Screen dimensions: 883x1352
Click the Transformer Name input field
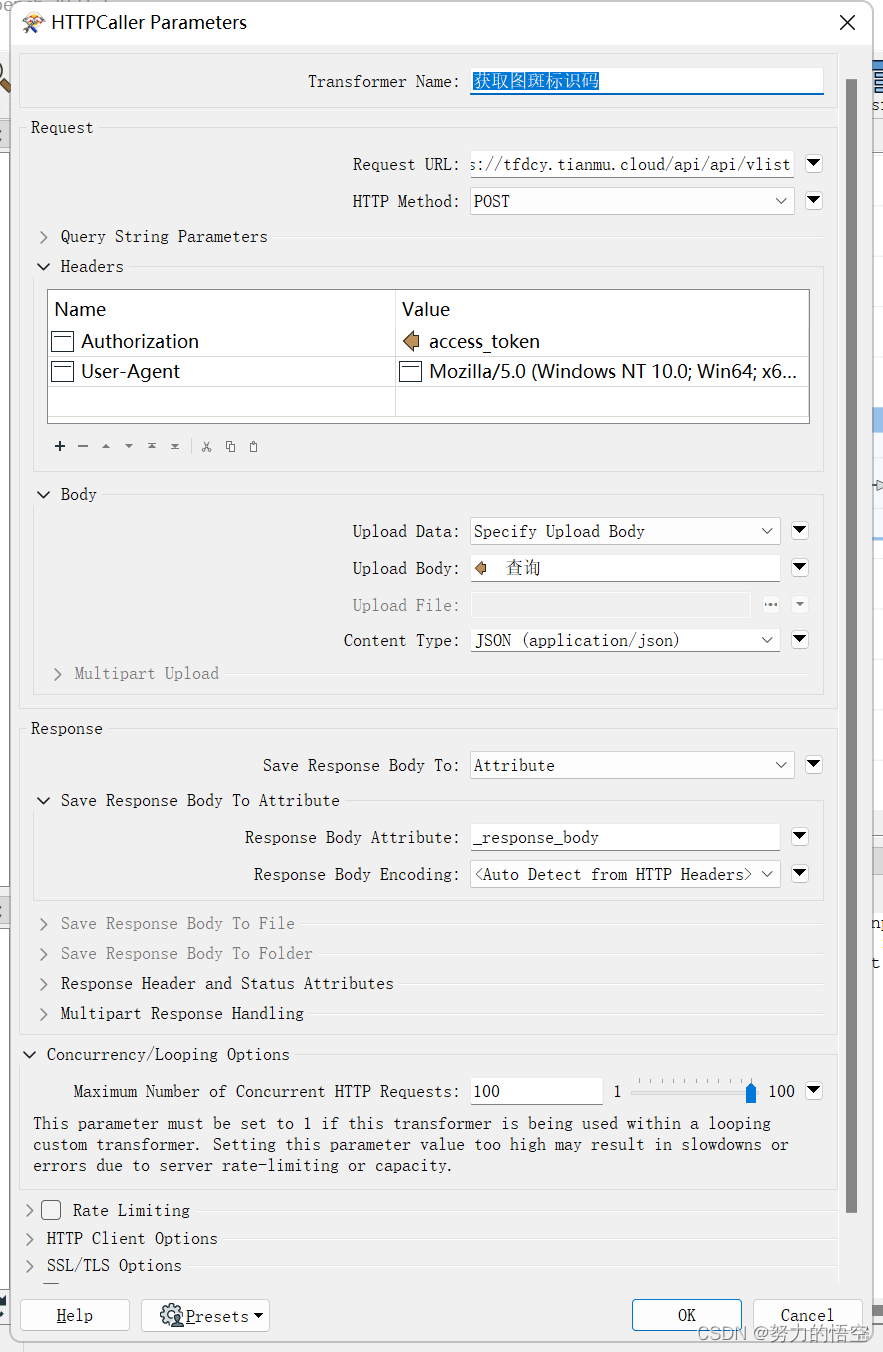pyautogui.click(x=647, y=81)
